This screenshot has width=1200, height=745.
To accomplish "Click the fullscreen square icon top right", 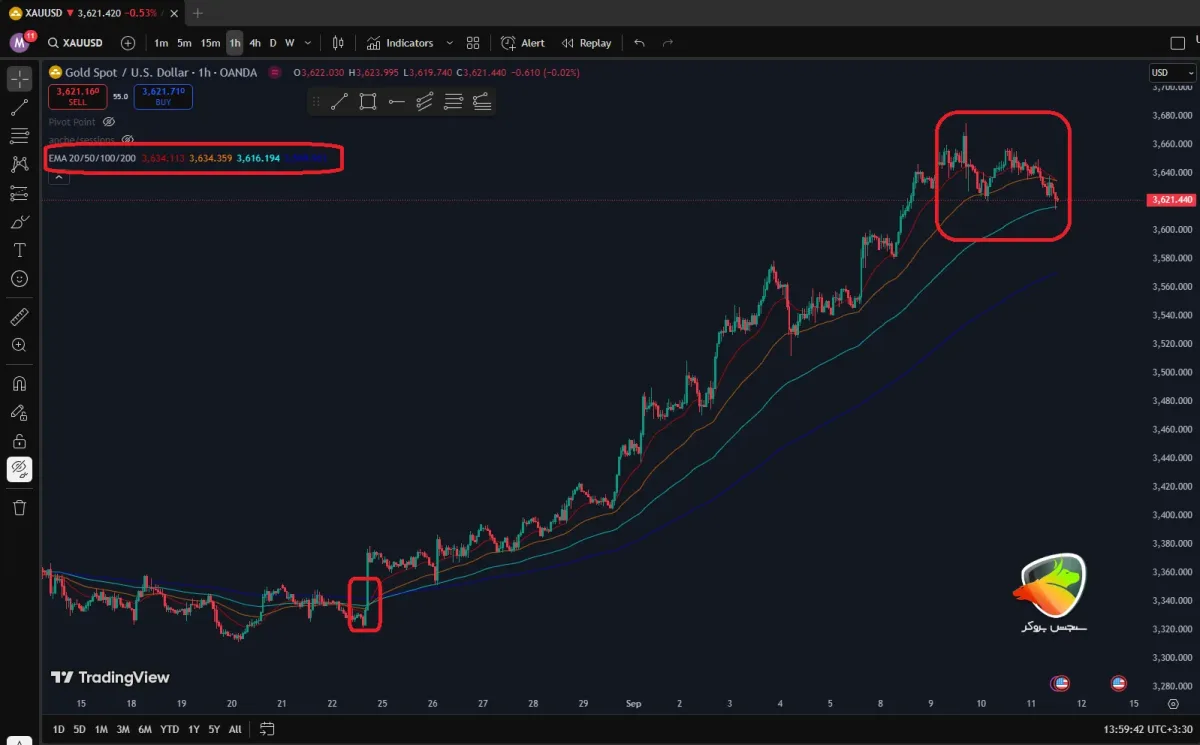I will click(1177, 43).
